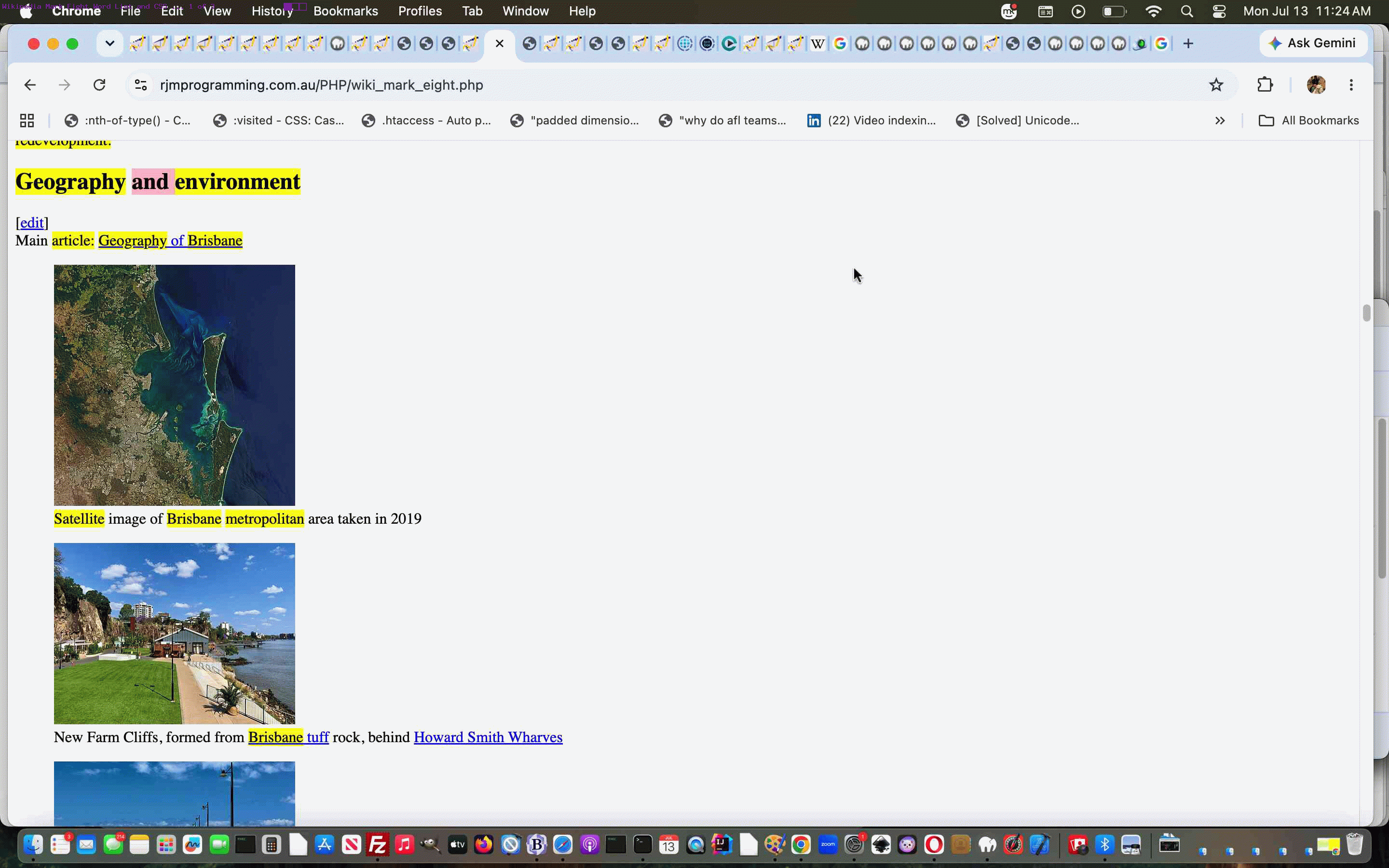This screenshot has width=1389, height=868.
Task: Open Finder from the Dock
Action: pos(33,844)
